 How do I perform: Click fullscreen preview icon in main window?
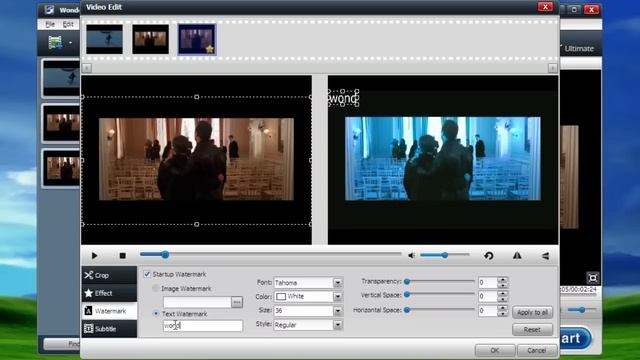click(593, 278)
